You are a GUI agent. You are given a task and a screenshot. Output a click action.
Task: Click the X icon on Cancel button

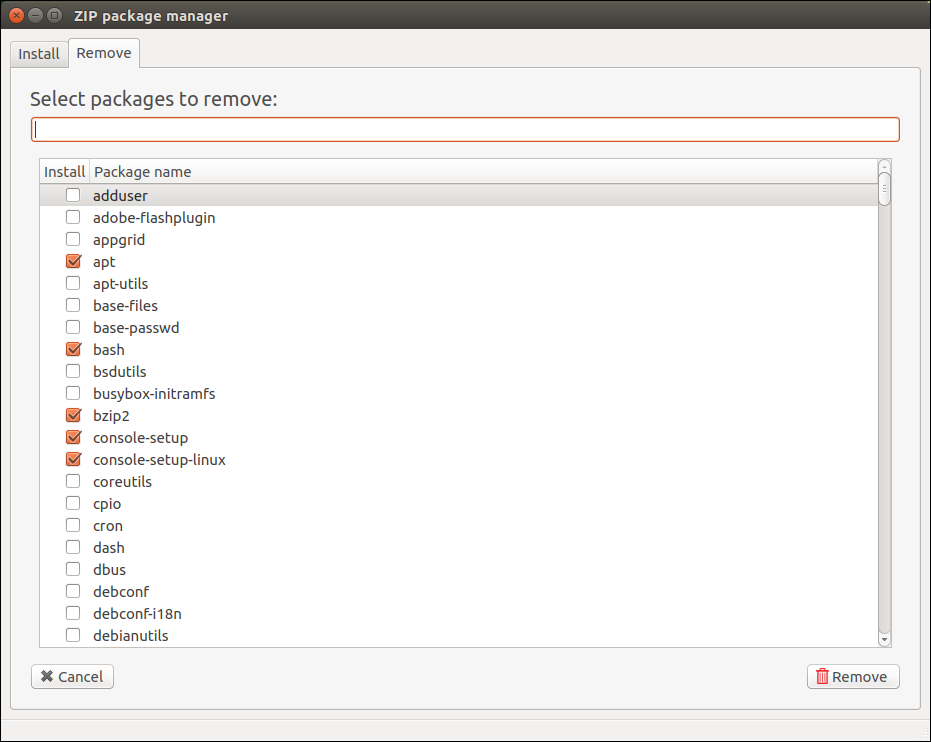[x=46, y=677]
